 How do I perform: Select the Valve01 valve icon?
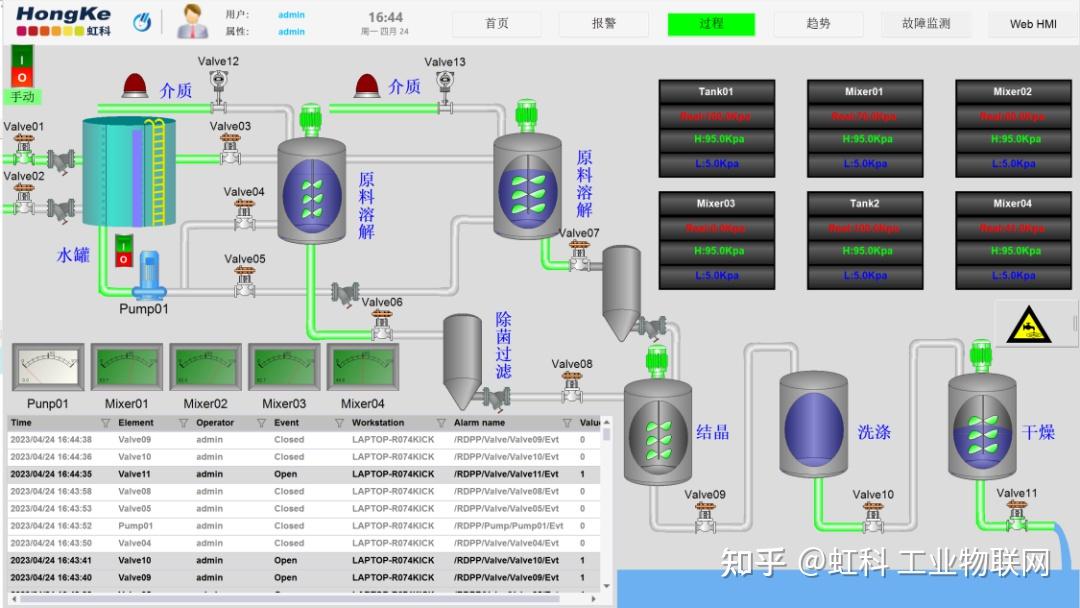point(24,152)
